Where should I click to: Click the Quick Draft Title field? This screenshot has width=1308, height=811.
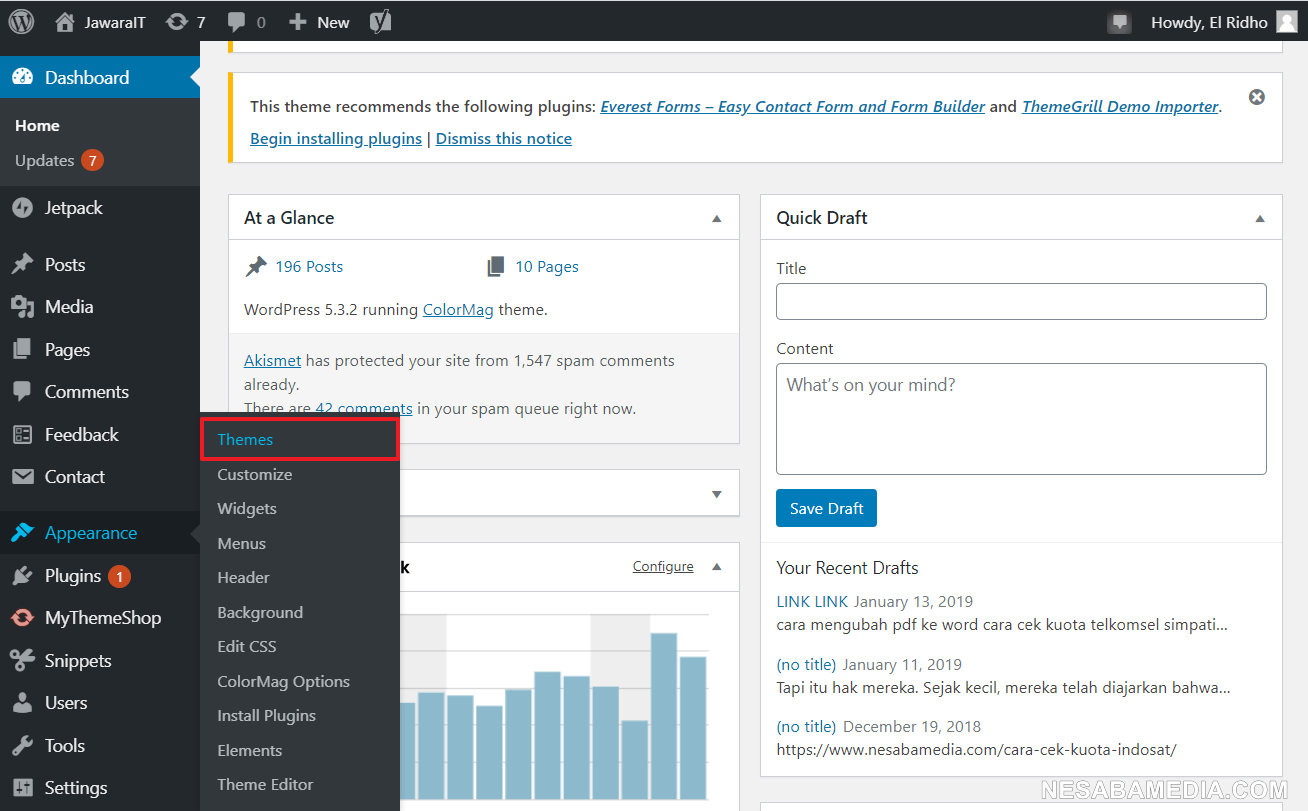(1021, 302)
